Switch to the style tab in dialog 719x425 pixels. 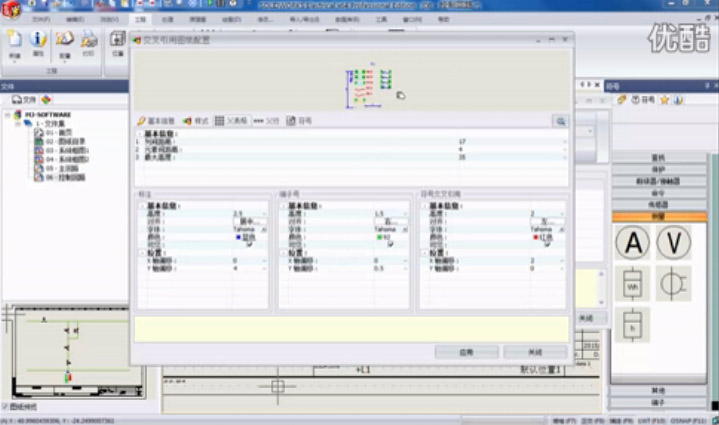tap(195, 121)
